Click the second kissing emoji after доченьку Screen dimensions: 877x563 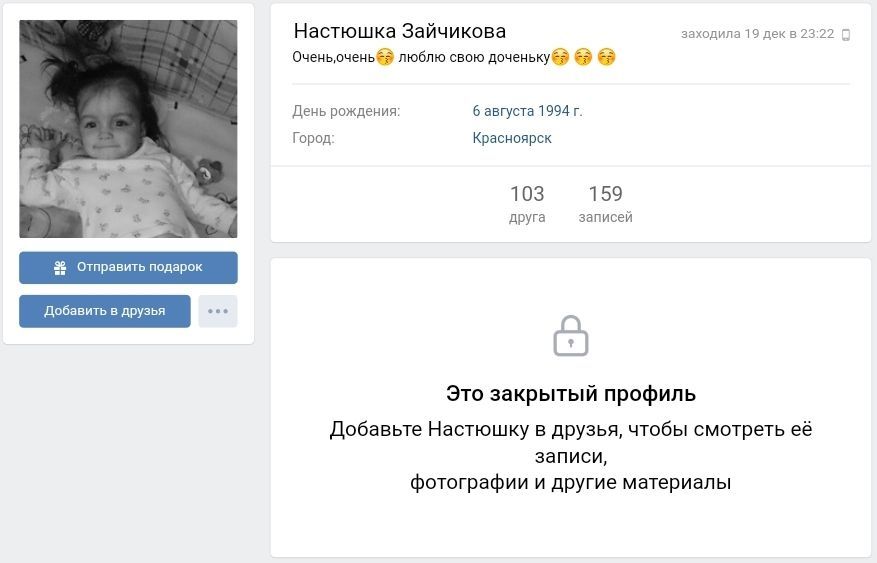tap(583, 57)
